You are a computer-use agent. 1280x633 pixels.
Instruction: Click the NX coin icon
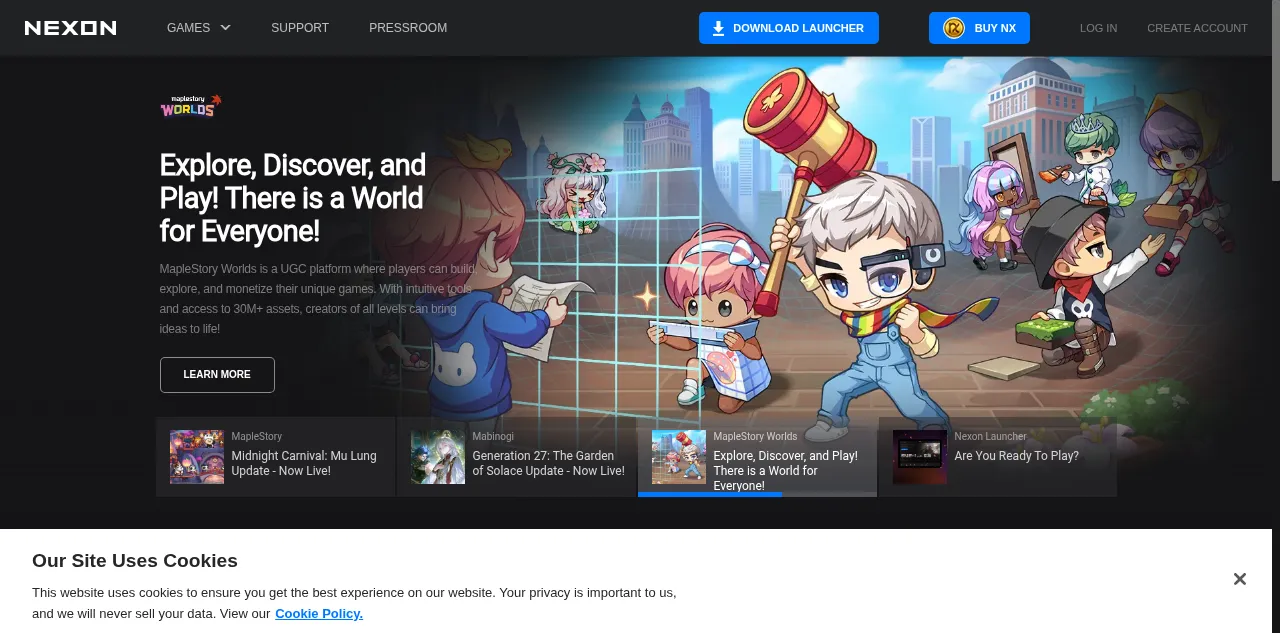point(953,28)
